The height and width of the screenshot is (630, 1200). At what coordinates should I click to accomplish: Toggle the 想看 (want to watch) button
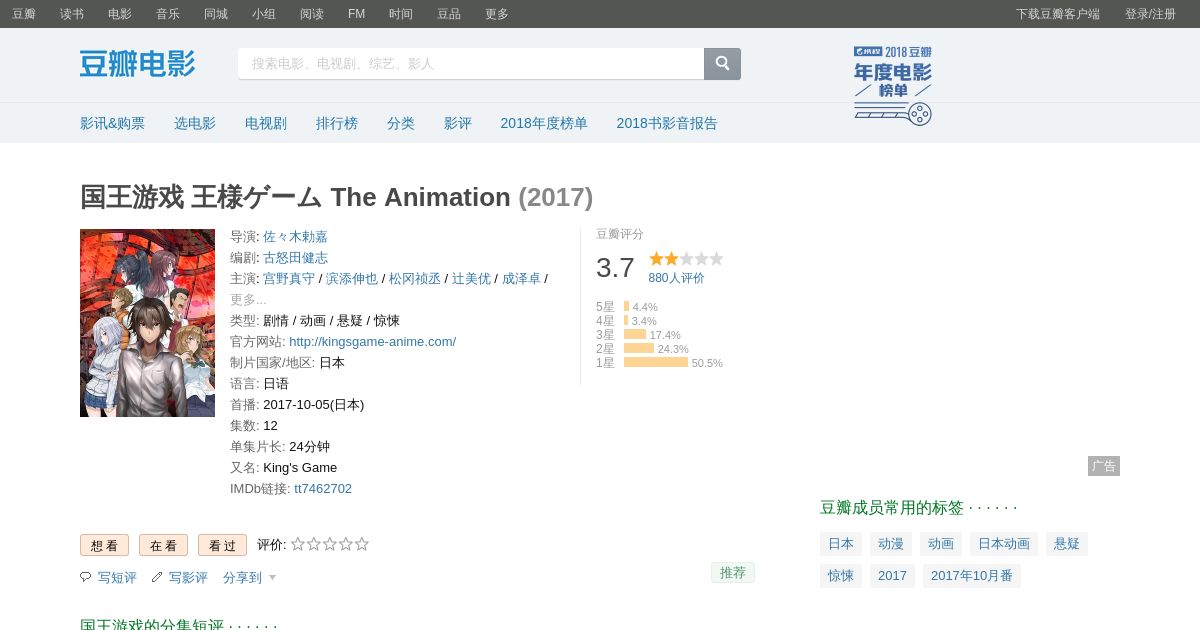point(104,545)
